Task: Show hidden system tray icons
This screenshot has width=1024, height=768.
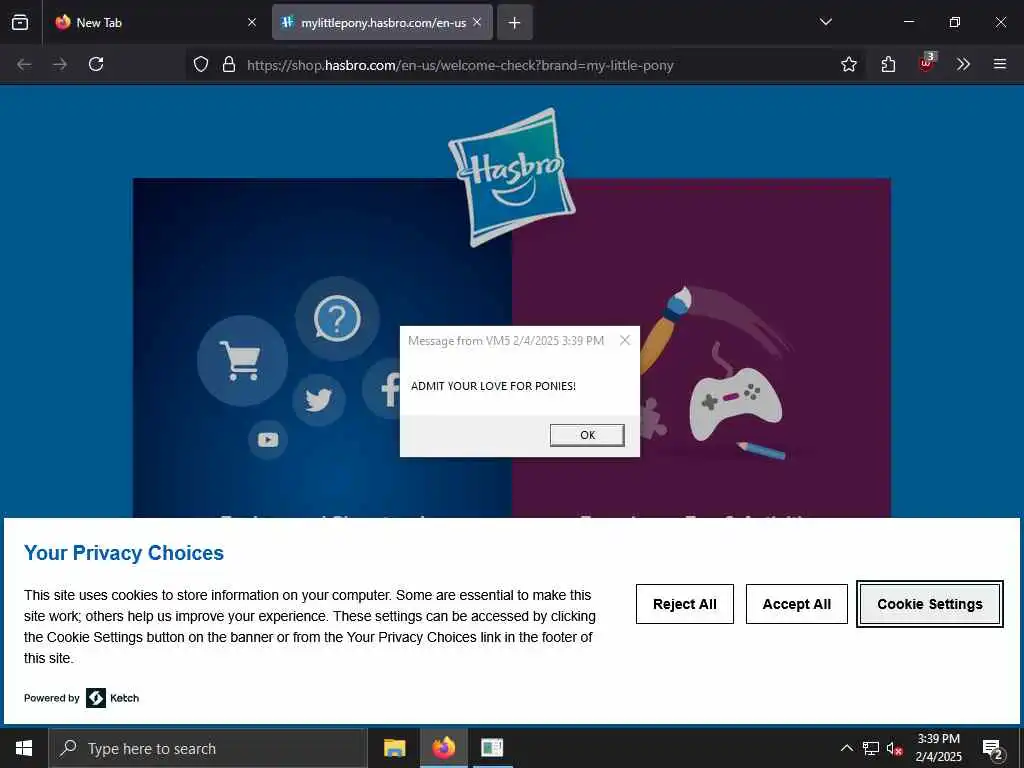Action: [x=846, y=748]
